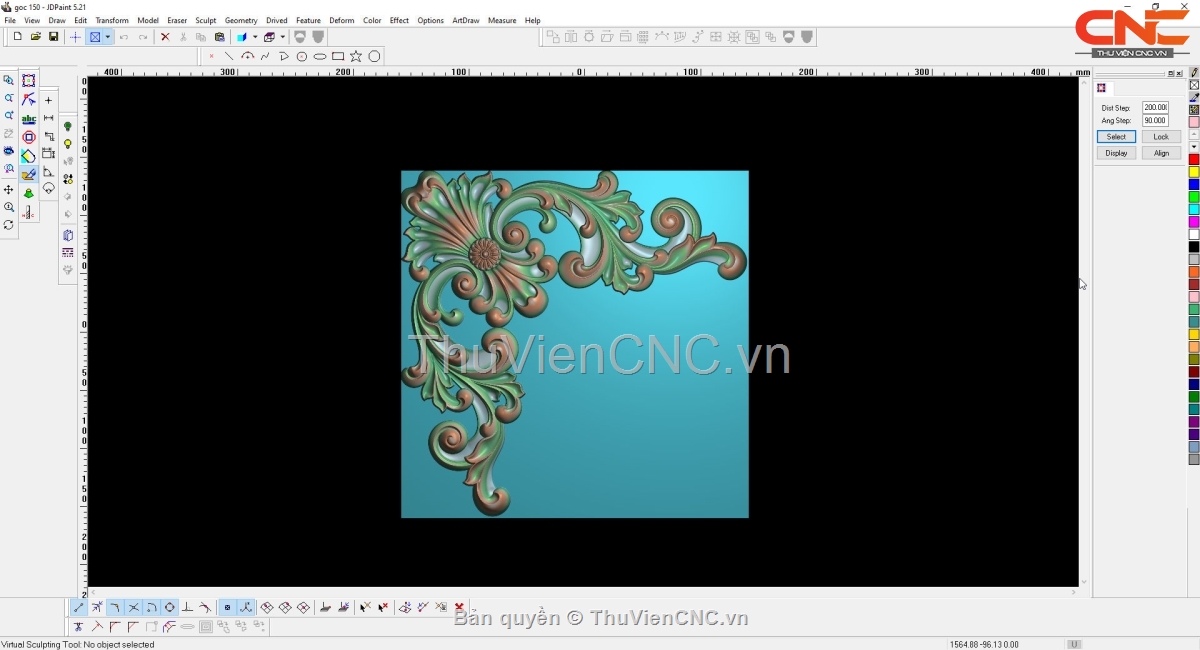Create a new file using toolbar icon
This screenshot has height=650, width=1200.
pyautogui.click(x=17, y=37)
